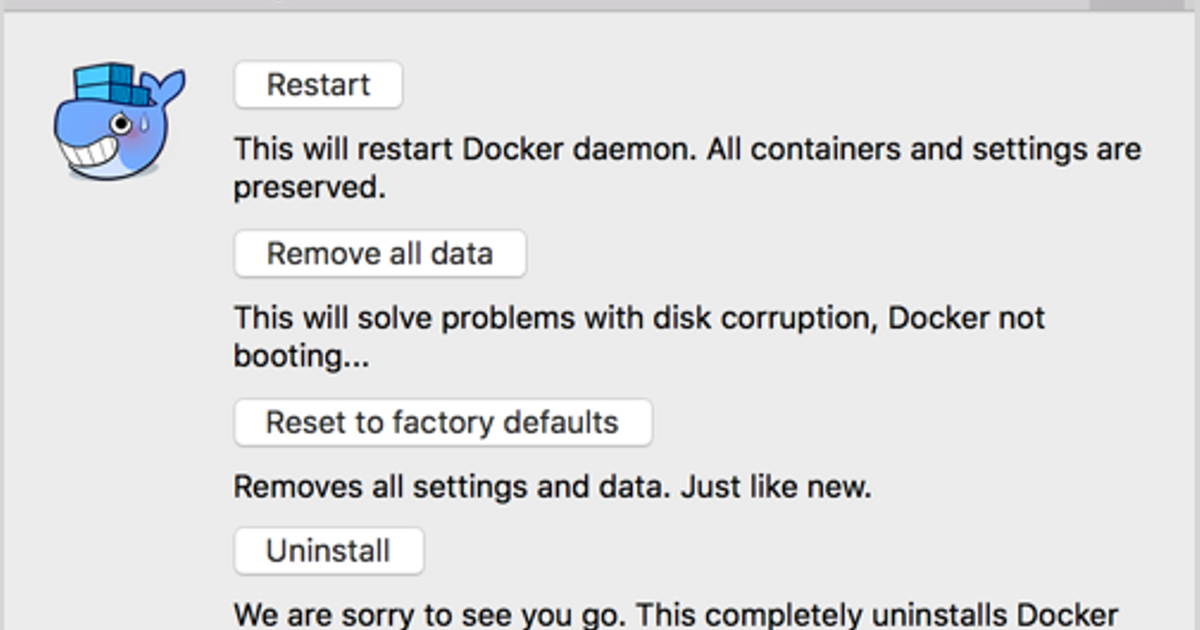This screenshot has width=1200, height=630.
Task: Hit Reset to factory defaults
Action: coord(442,422)
